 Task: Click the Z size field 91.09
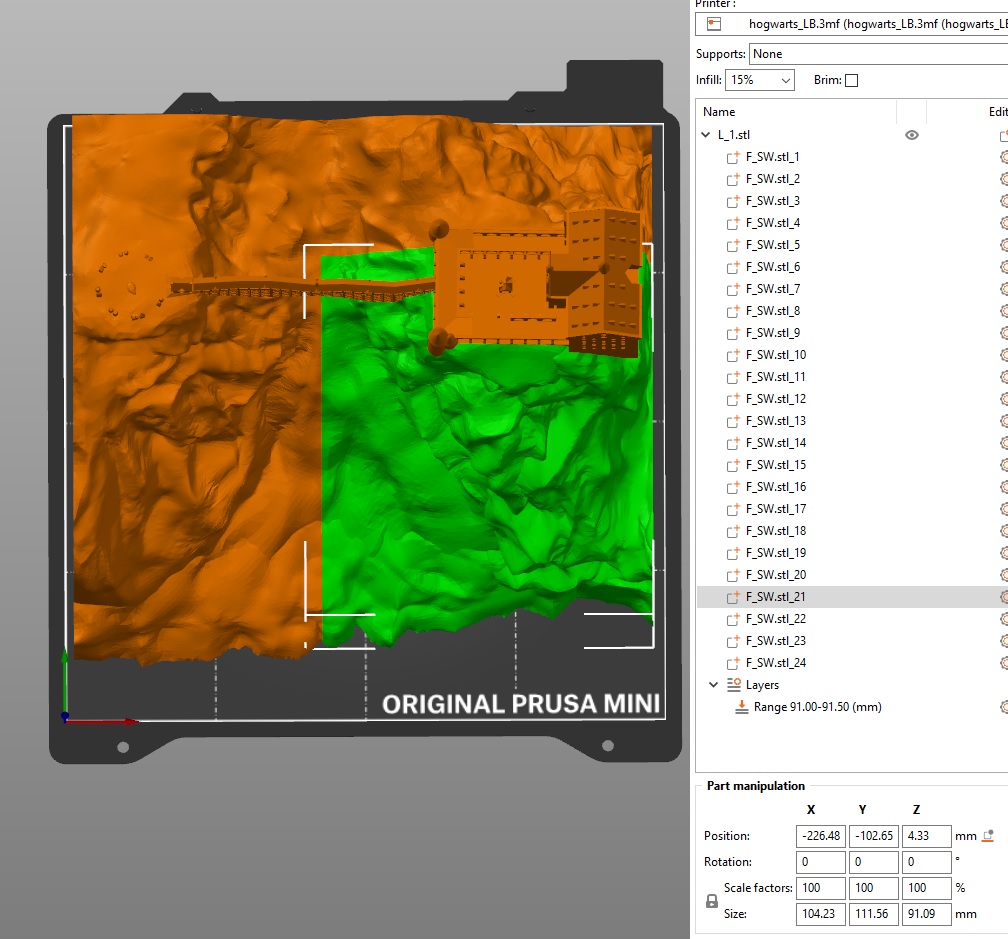(x=926, y=914)
